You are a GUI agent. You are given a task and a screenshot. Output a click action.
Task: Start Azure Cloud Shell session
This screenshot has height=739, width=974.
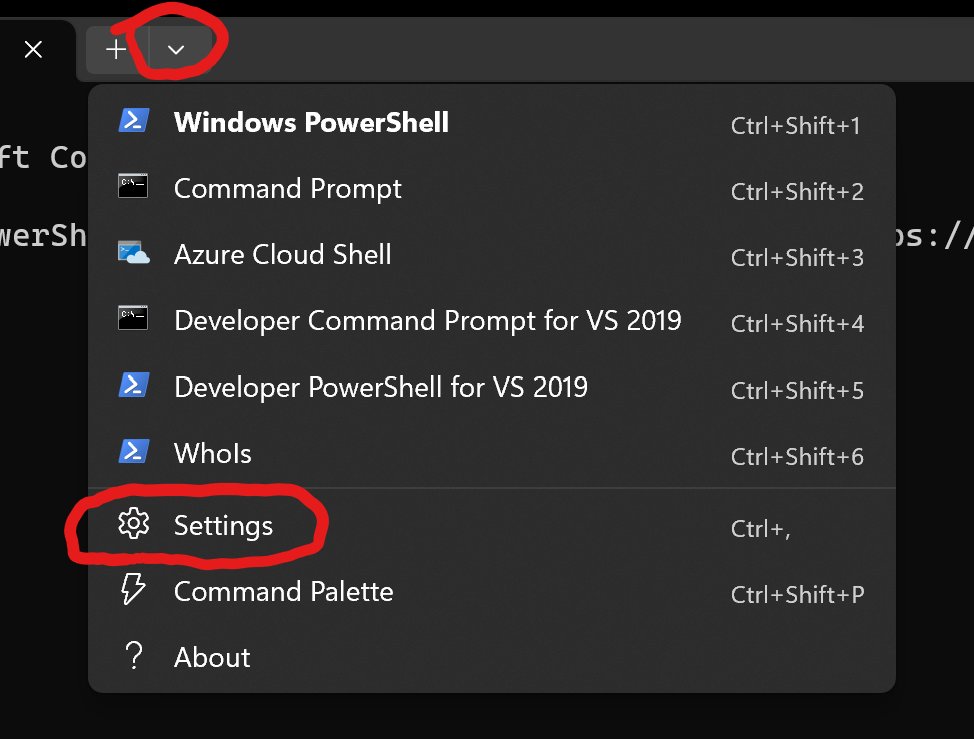(283, 254)
